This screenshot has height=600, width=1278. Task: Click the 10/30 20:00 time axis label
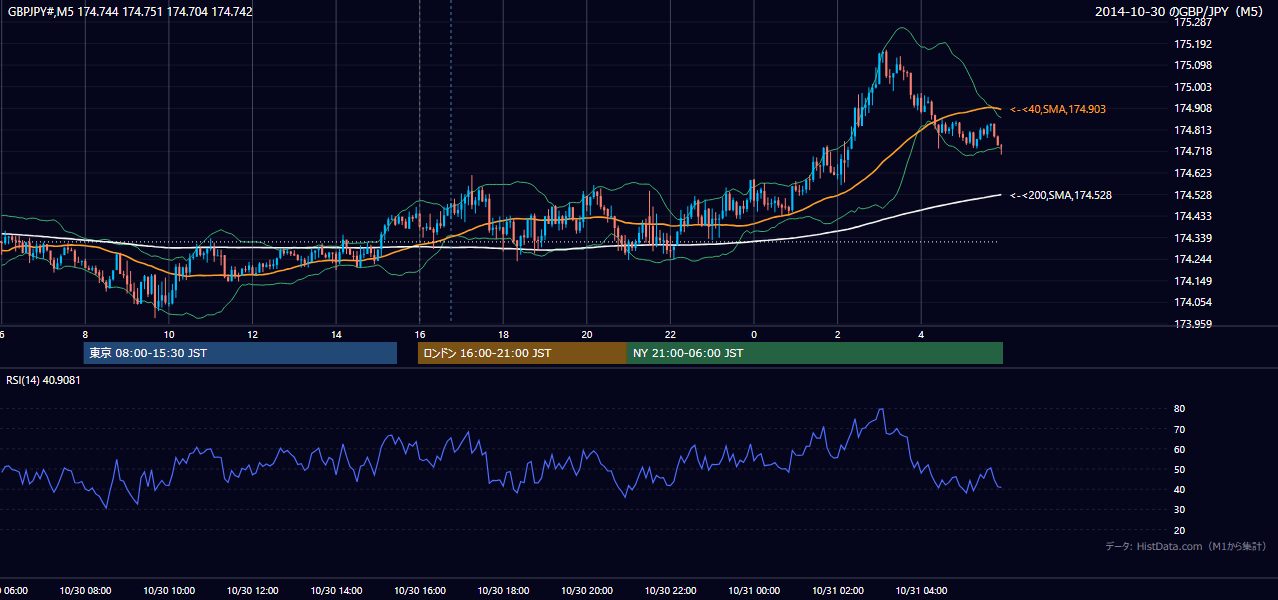[586, 591]
